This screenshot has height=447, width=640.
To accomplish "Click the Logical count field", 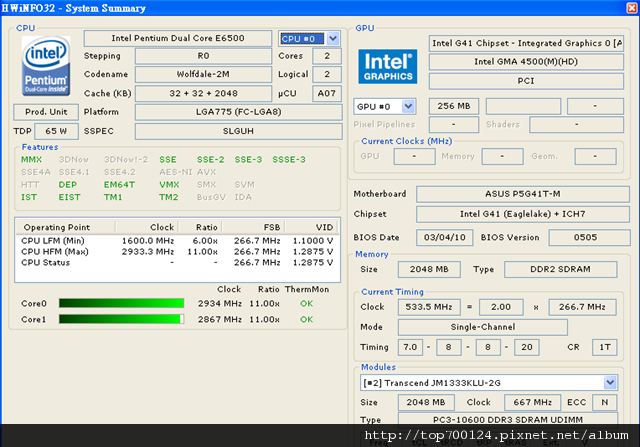I will tap(327, 74).
